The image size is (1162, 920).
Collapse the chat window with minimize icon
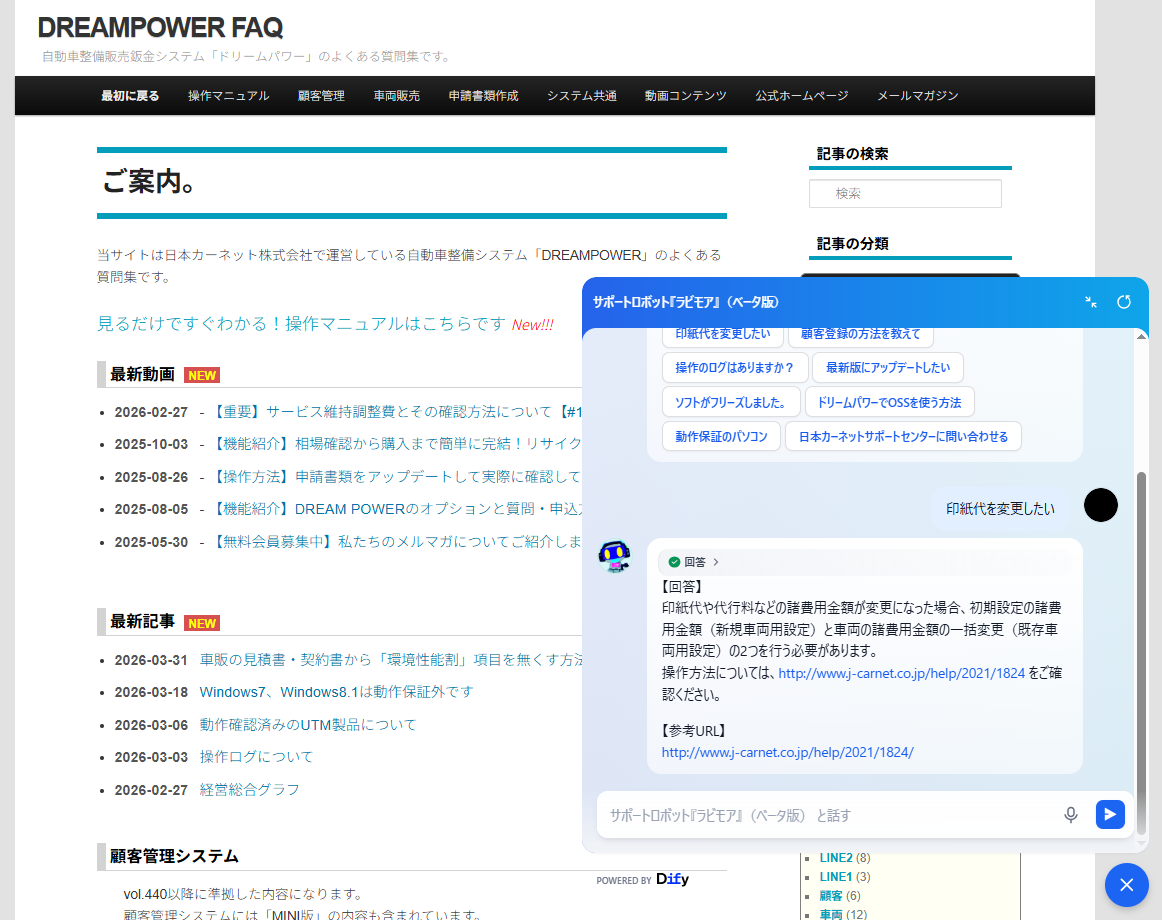click(1091, 302)
